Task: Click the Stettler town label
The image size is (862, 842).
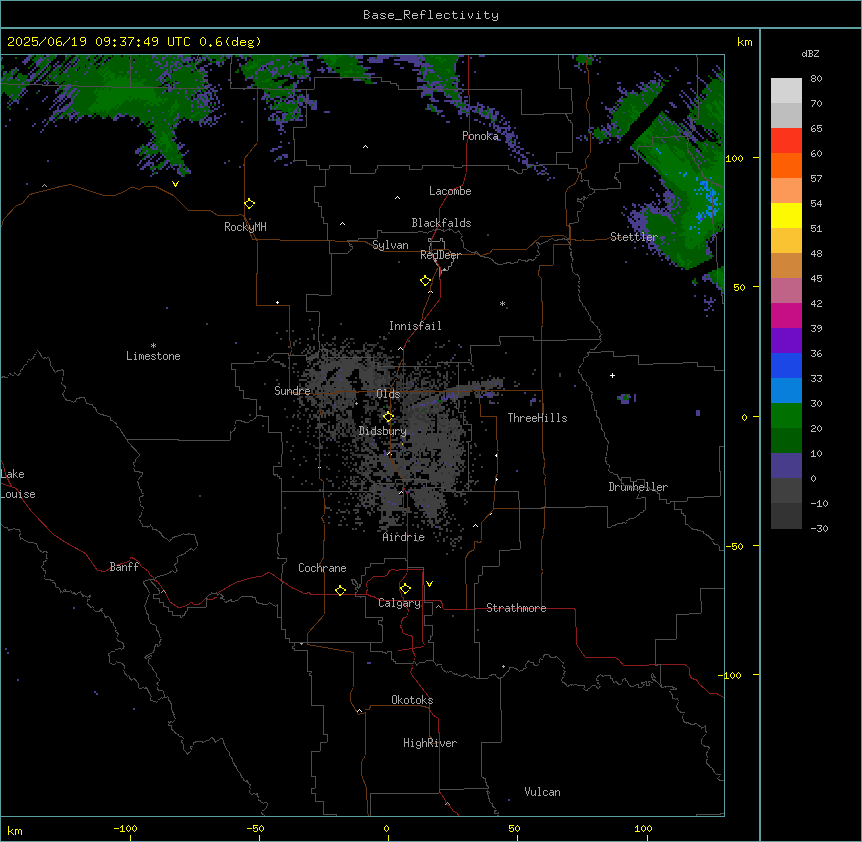Action: [x=634, y=237]
